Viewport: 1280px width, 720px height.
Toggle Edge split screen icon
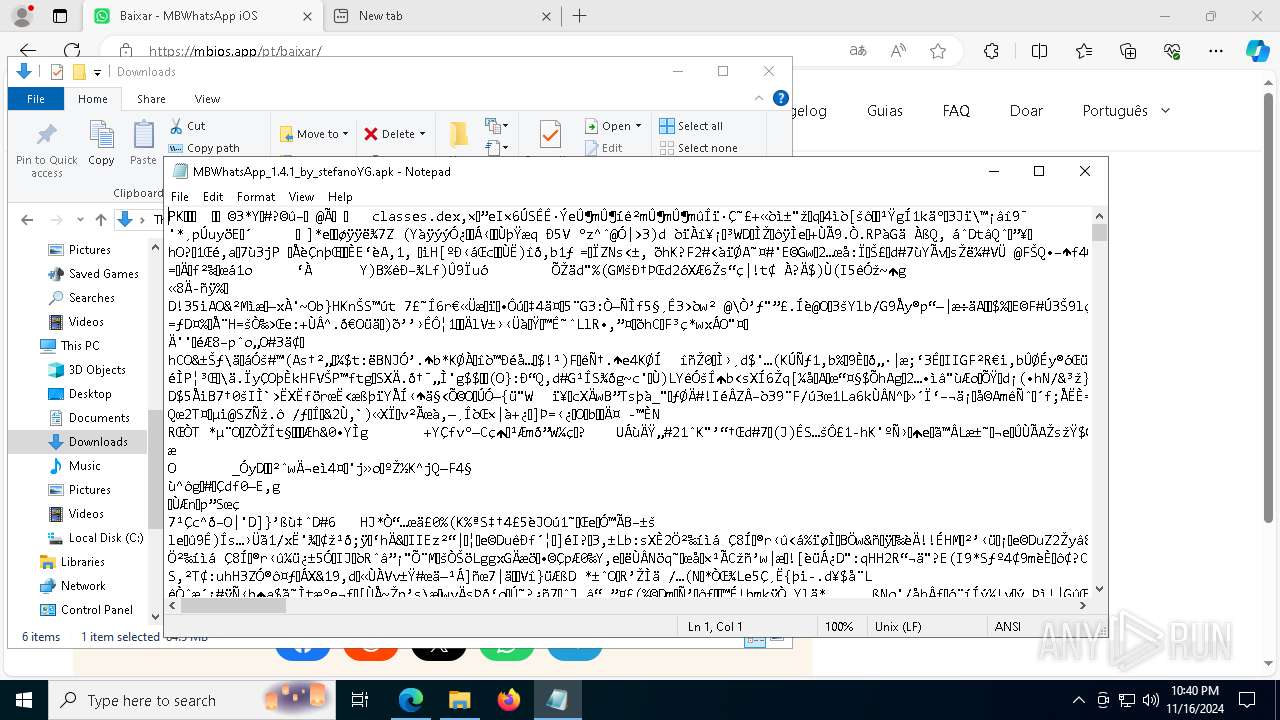[x=1039, y=51]
